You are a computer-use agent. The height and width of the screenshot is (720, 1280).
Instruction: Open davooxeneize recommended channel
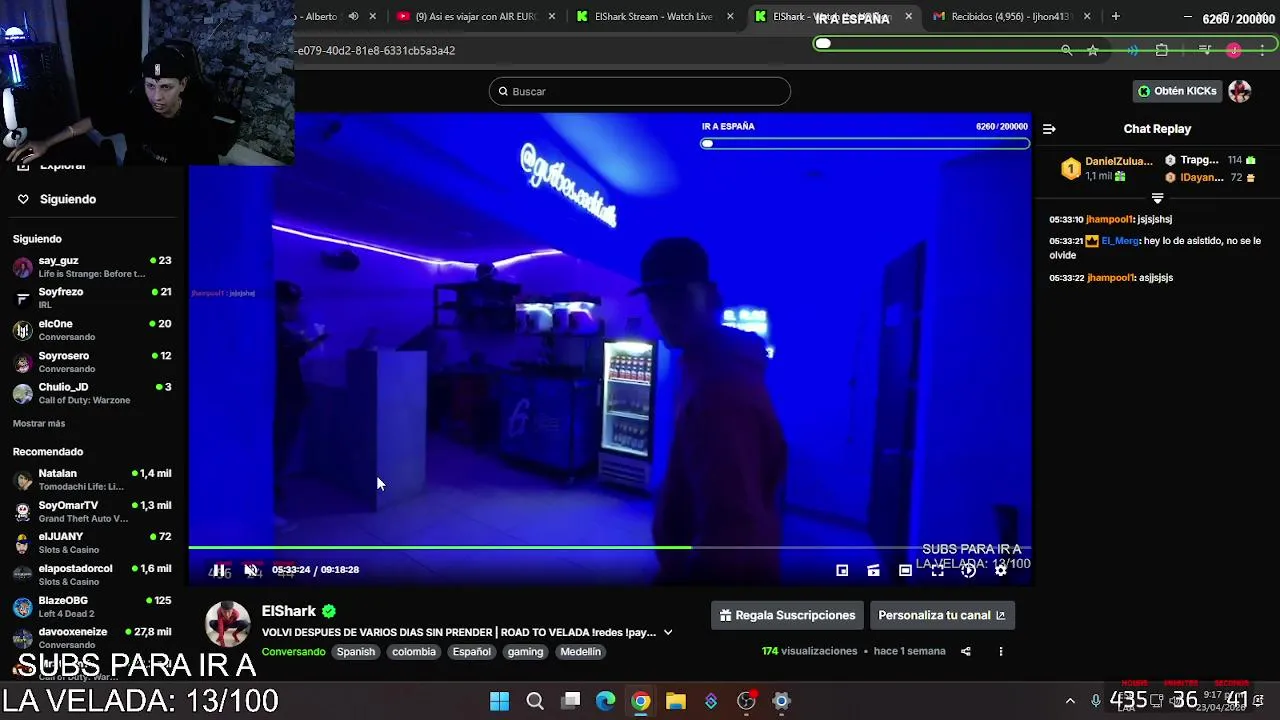pos(92,638)
